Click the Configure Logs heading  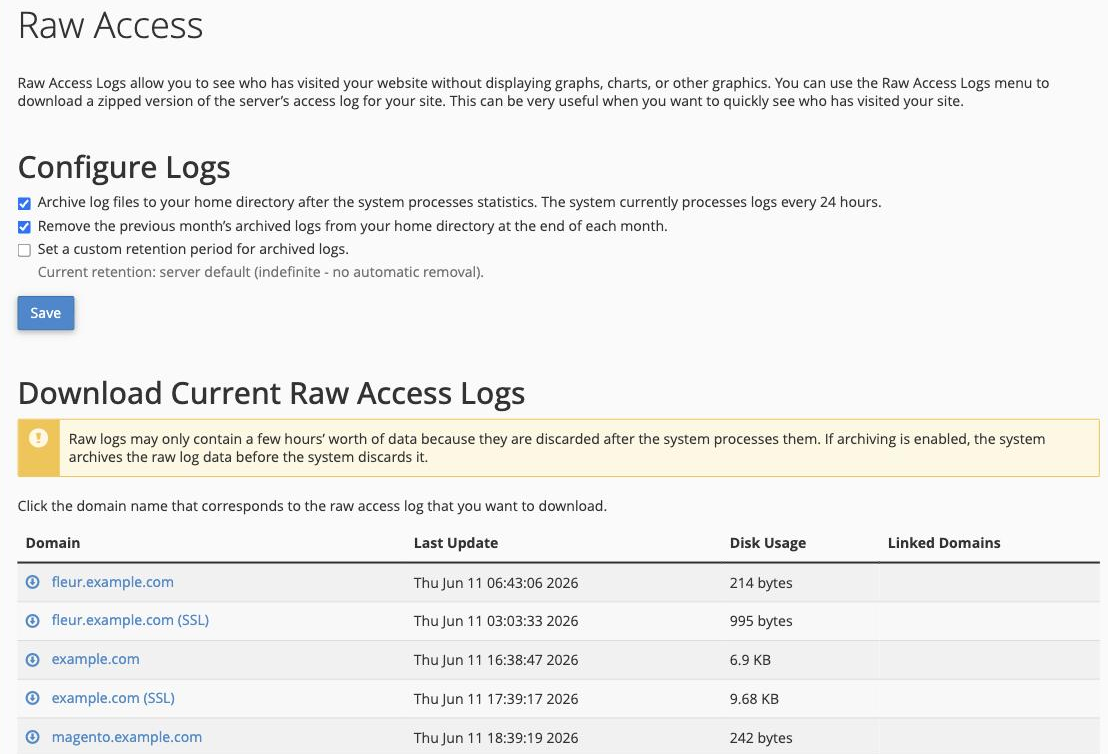pos(124,167)
